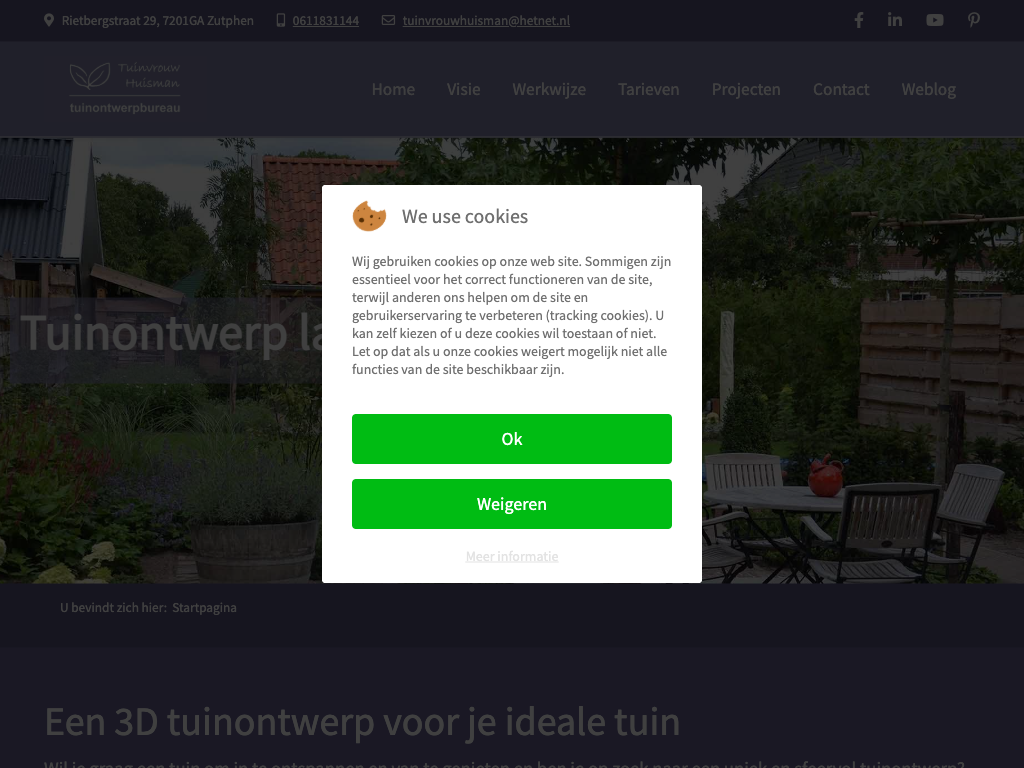Click Tuinvrouw Huisman logo
This screenshot has height=768, width=1024.
pos(125,88)
